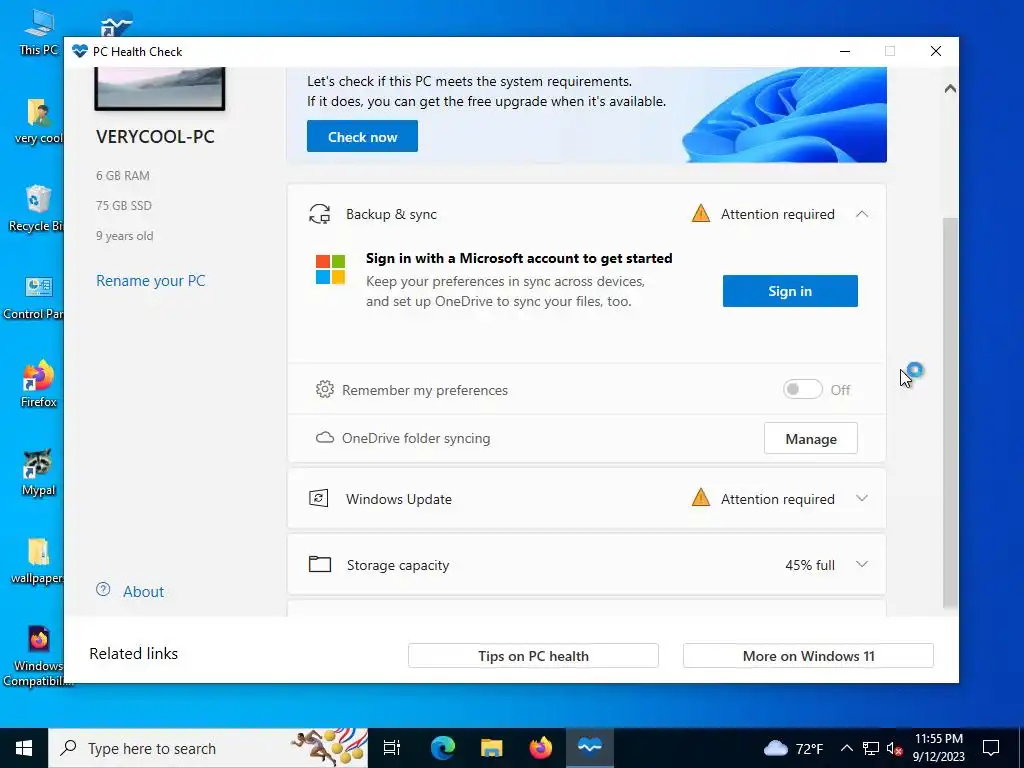Click the Rename your PC link
The image size is (1024, 768).
click(150, 281)
